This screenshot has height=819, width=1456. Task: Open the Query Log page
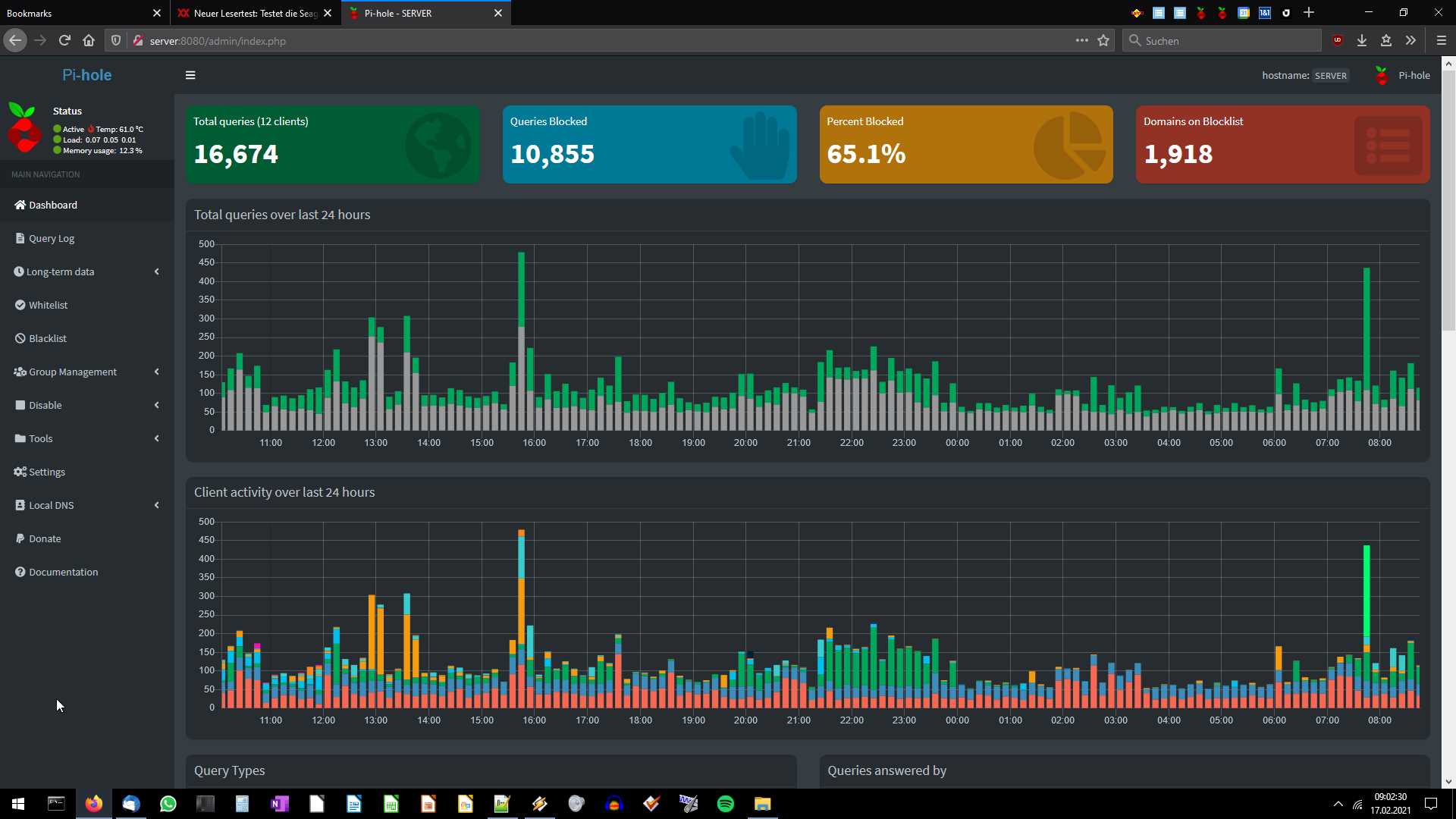click(87, 238)
